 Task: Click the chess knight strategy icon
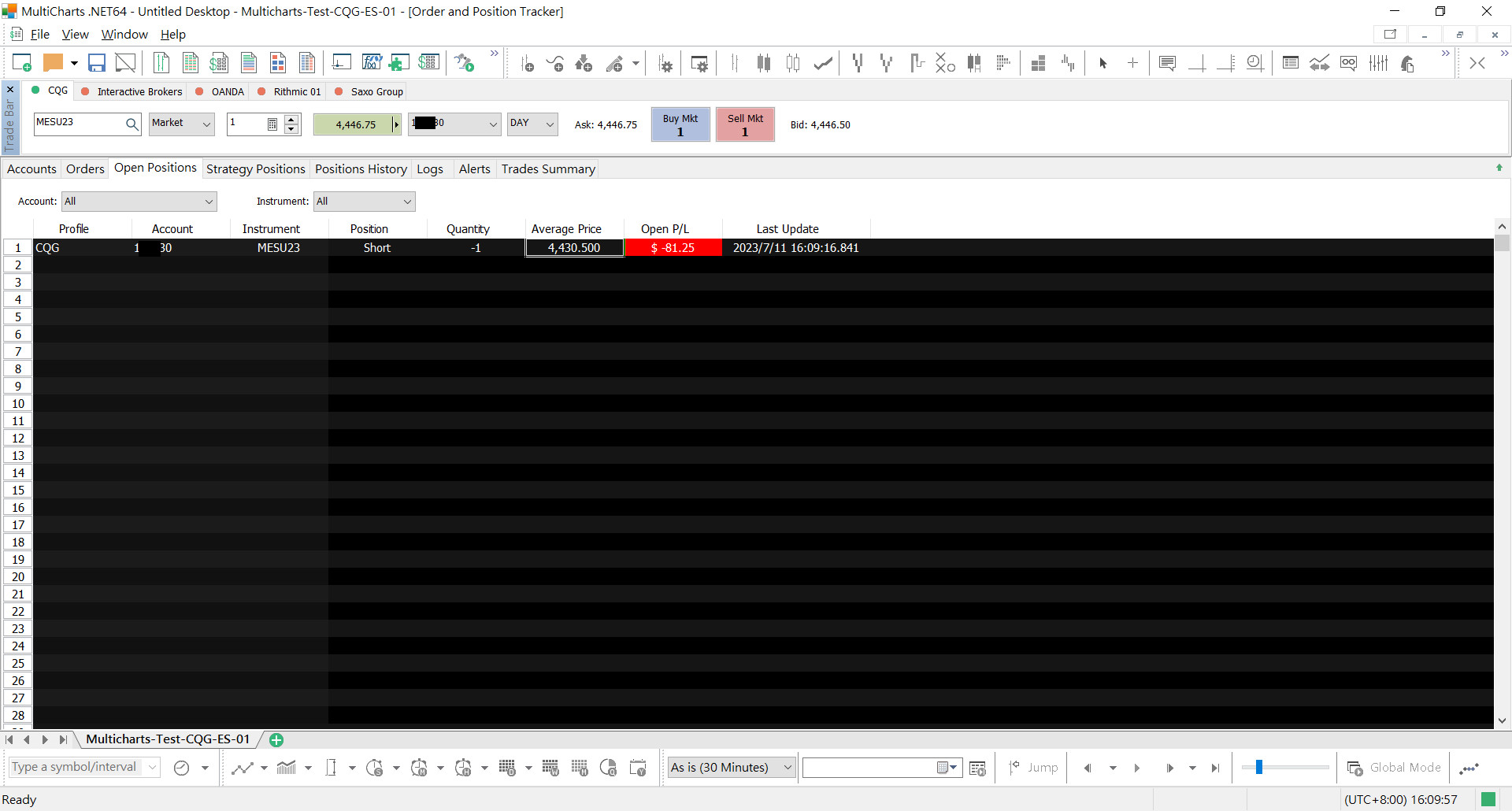tap(1408, 64)
